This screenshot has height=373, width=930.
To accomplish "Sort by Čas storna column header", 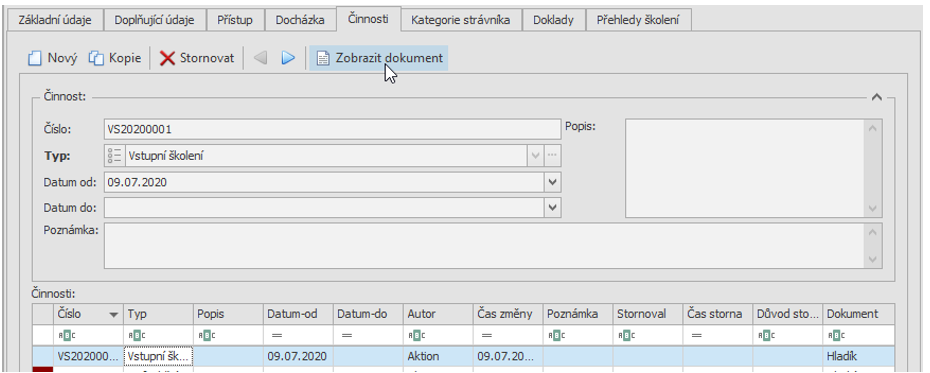I will pos(718,314).
